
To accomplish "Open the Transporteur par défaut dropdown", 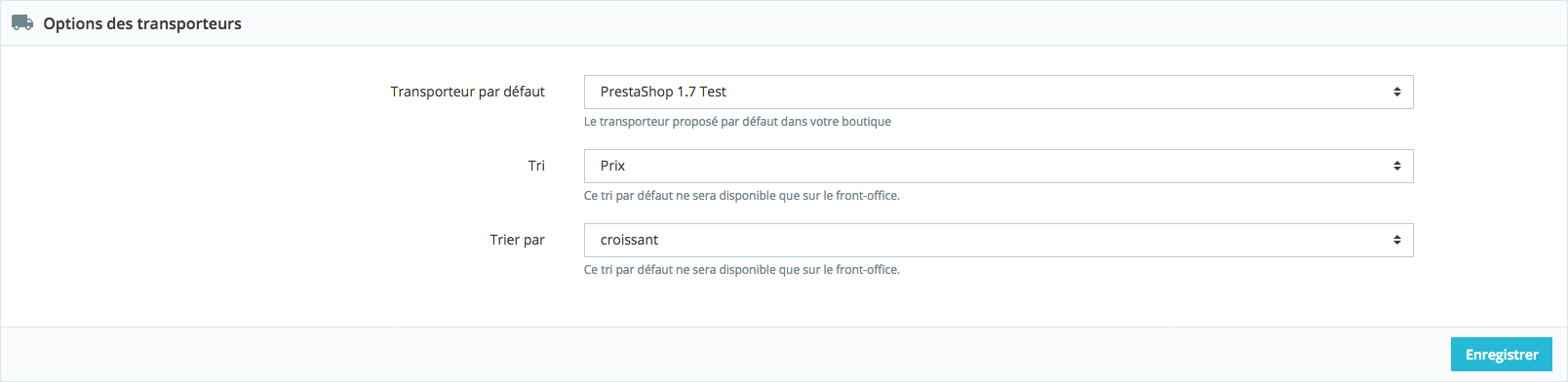I will [999, 92].
